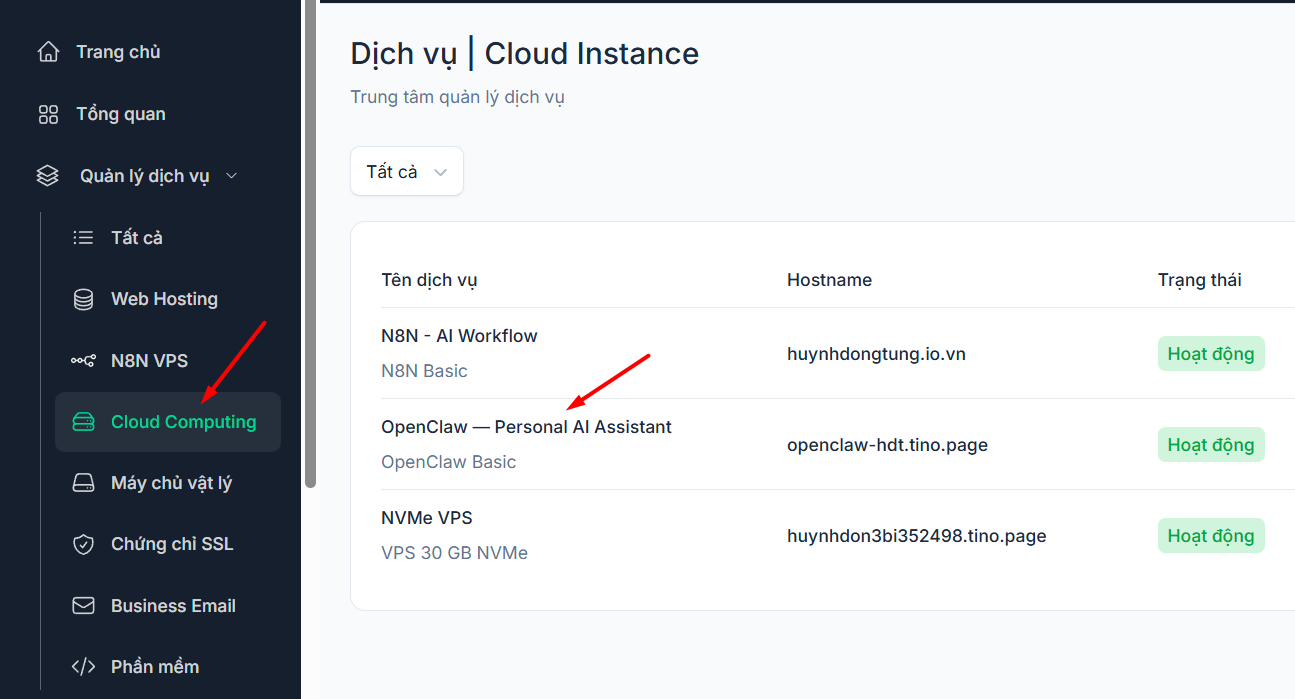The image size is (1295, 699).
Task: Select Web Hosting in the sidebar menu
Action: point(164,298)
